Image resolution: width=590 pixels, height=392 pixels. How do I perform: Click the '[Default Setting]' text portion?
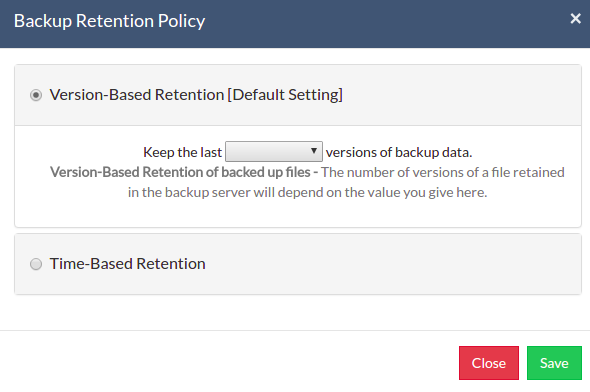coord(285,95)
